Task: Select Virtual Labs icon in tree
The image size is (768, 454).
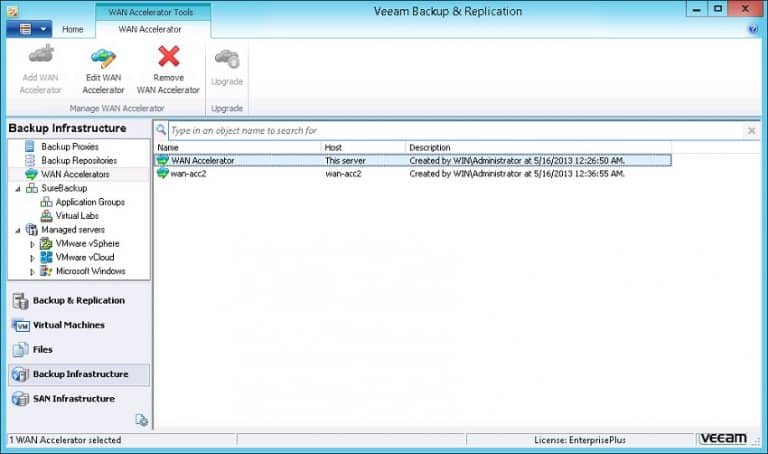Action: [46, 215]
